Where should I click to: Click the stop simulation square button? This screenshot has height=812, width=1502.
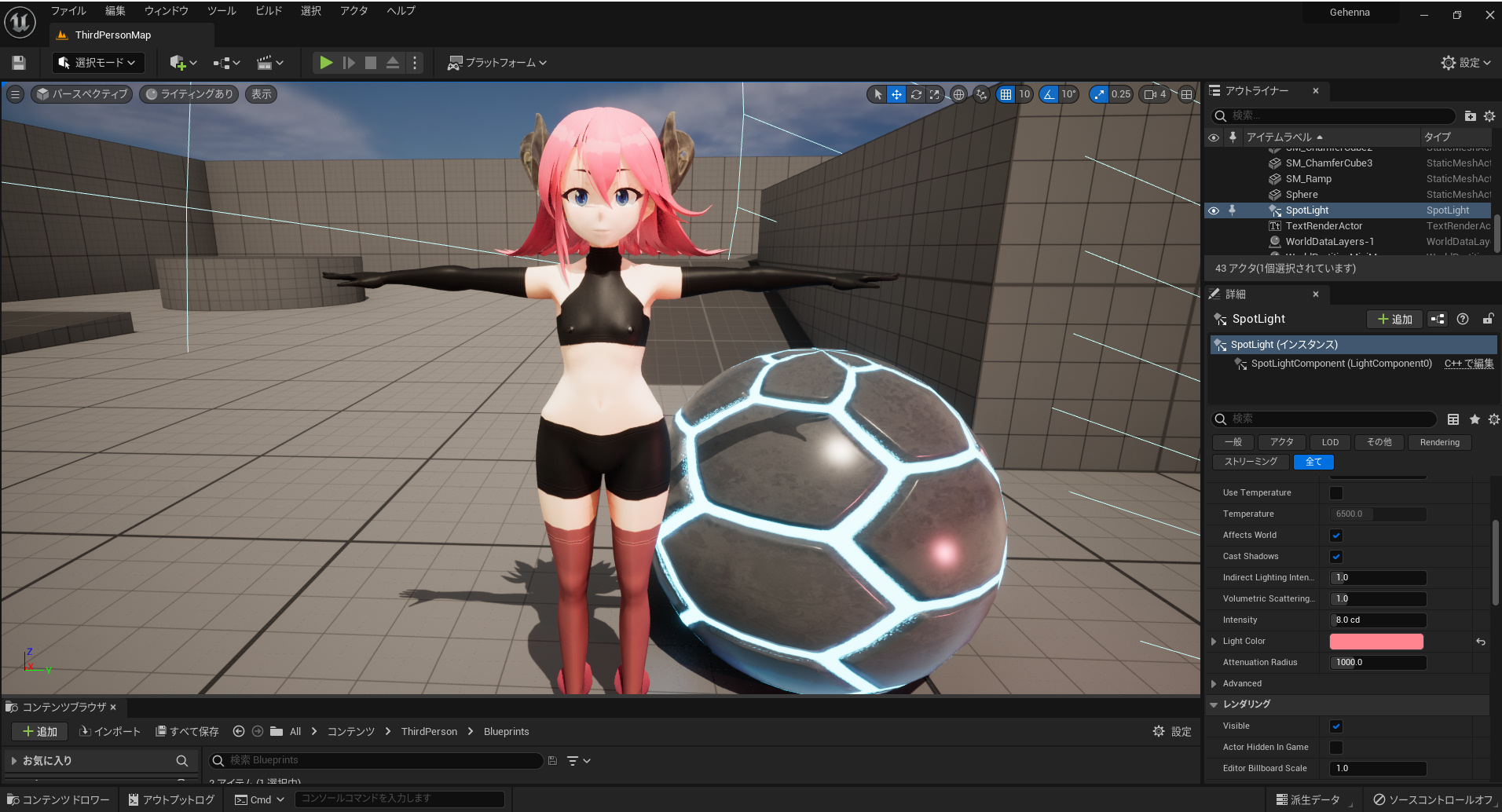tap(371, 63)
